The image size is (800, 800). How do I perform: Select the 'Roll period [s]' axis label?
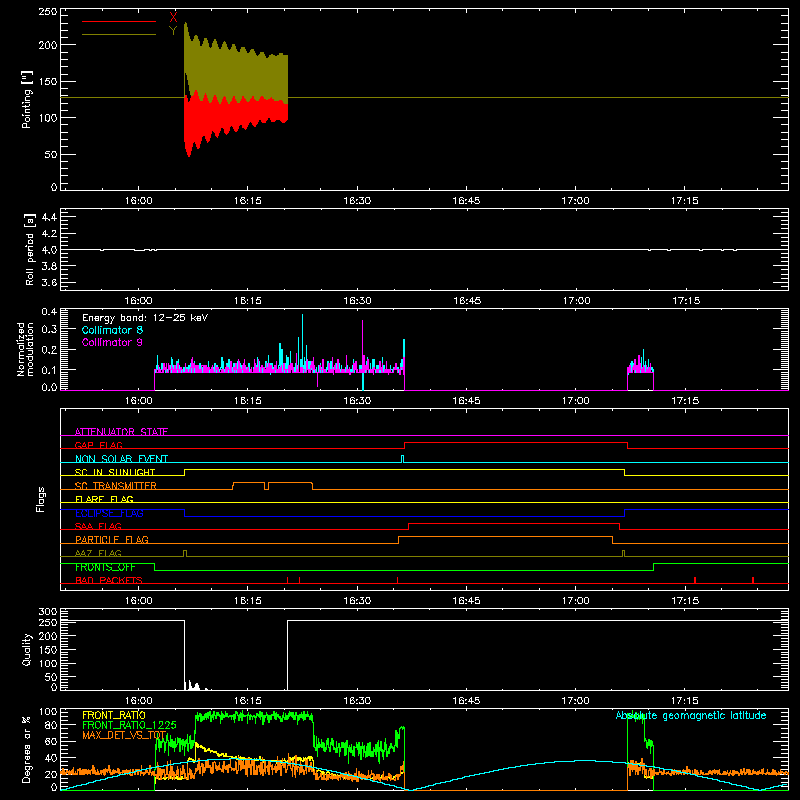[x=30, y=249]
